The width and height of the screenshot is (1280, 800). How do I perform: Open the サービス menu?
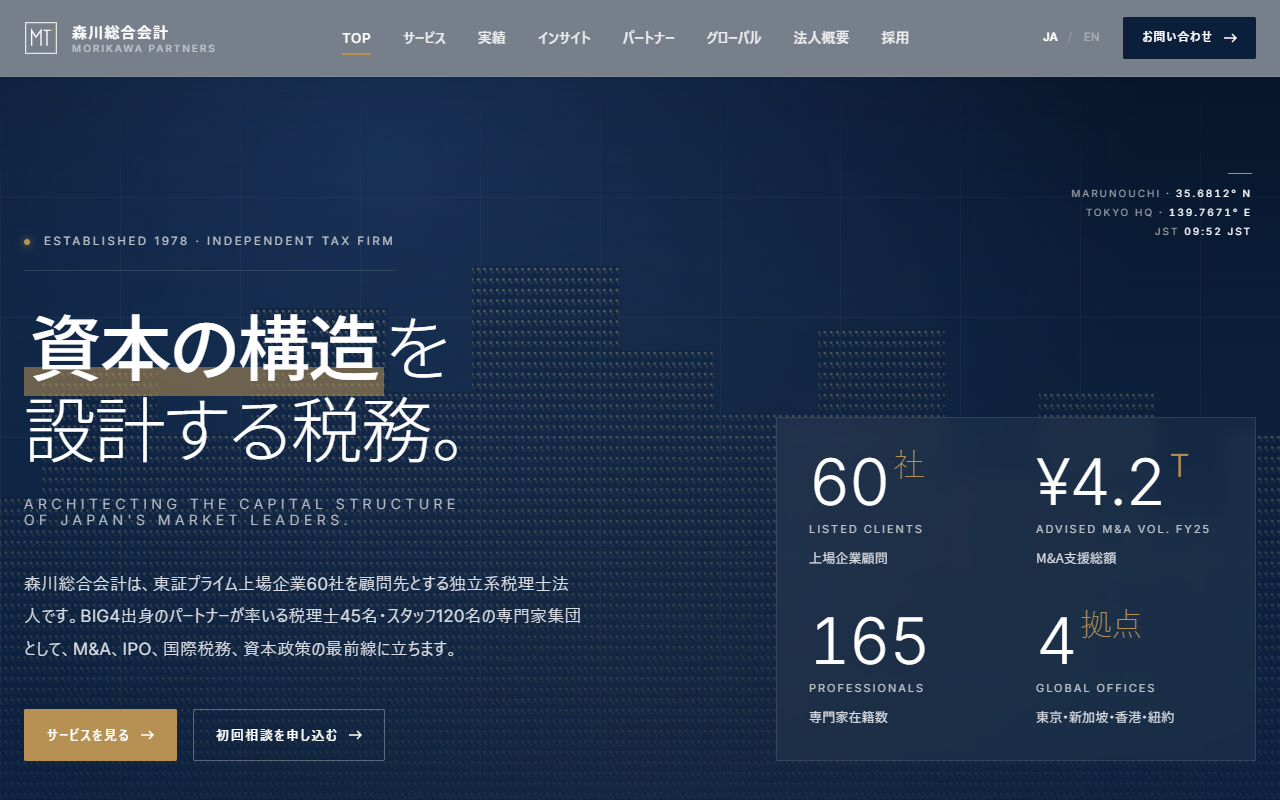(x=424, y=38)
